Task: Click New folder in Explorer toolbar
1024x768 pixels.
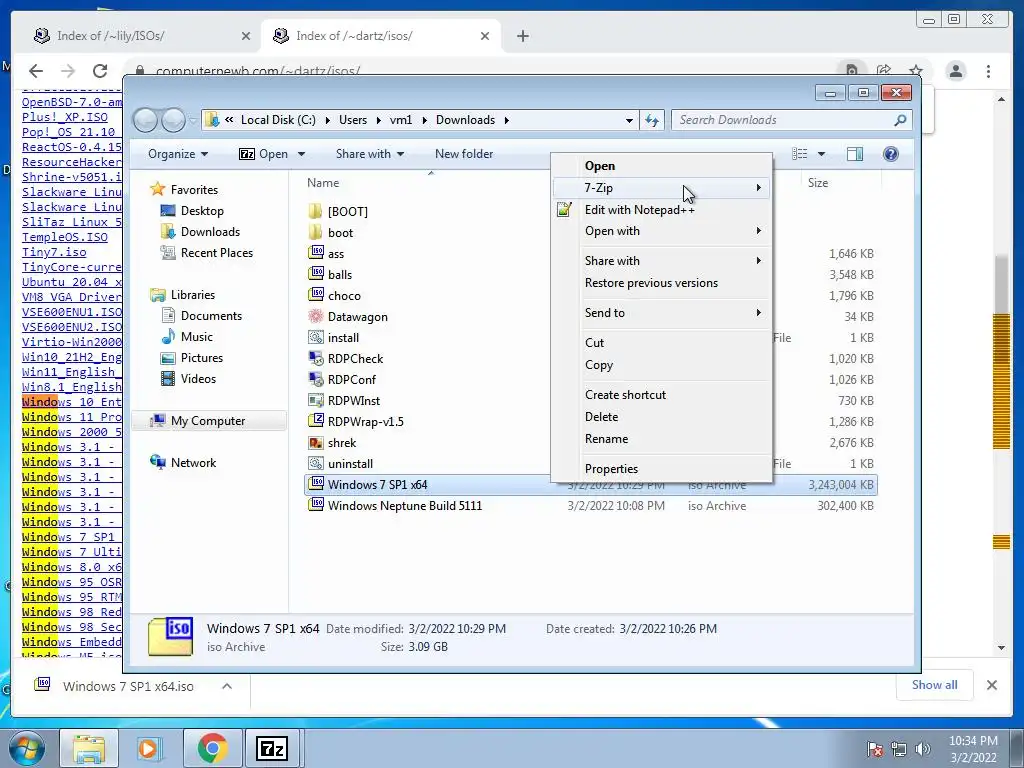Action: [464, 154]
